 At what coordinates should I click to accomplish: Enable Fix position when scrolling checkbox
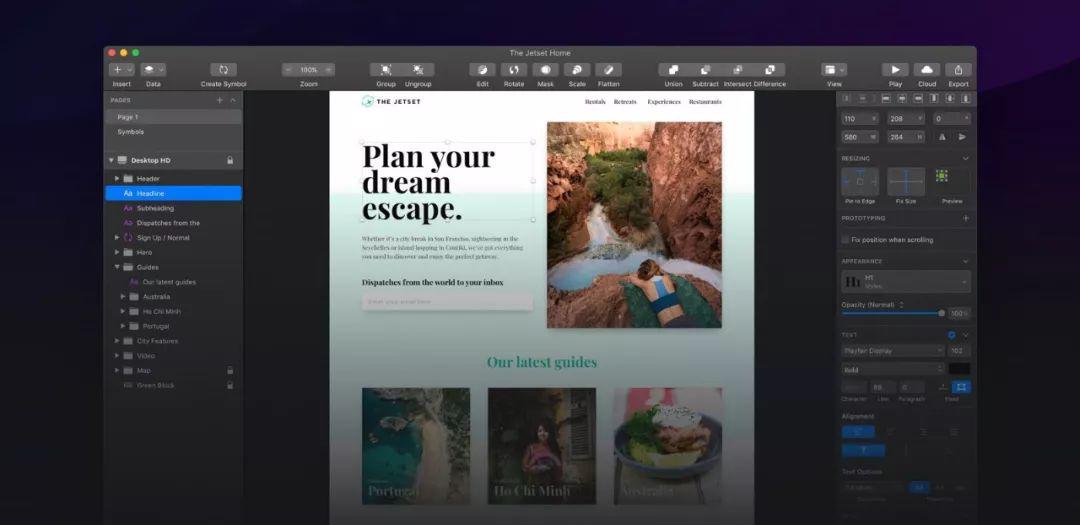845,240
